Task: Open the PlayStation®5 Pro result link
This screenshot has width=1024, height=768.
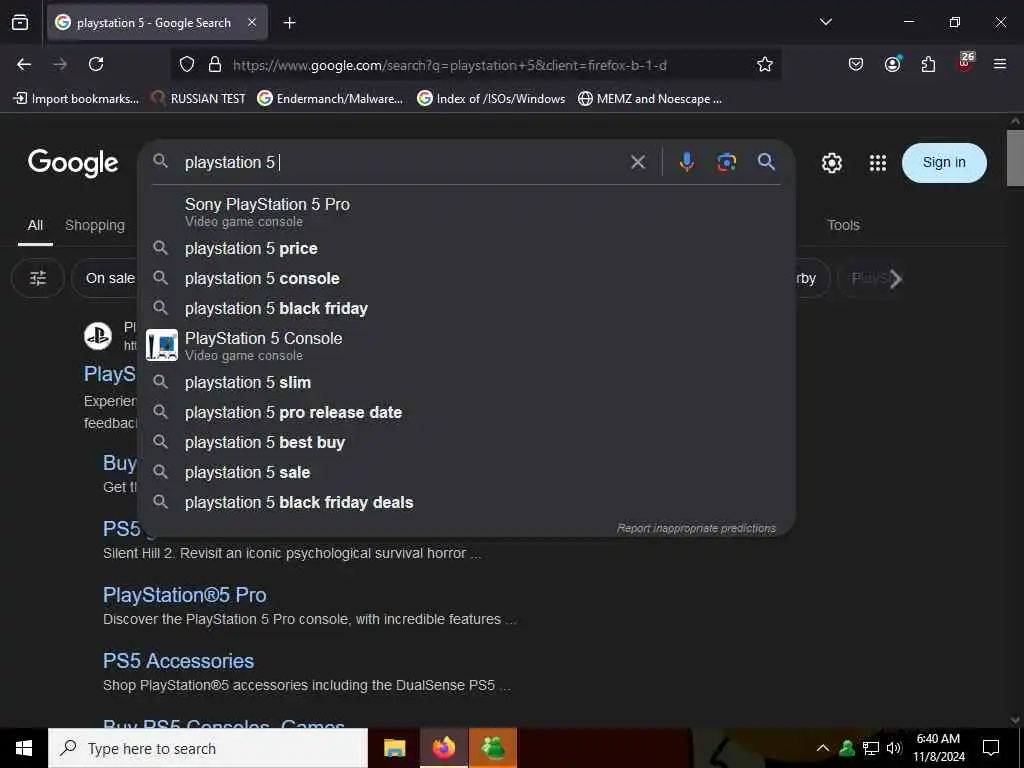Action: (x=185, y=595)
